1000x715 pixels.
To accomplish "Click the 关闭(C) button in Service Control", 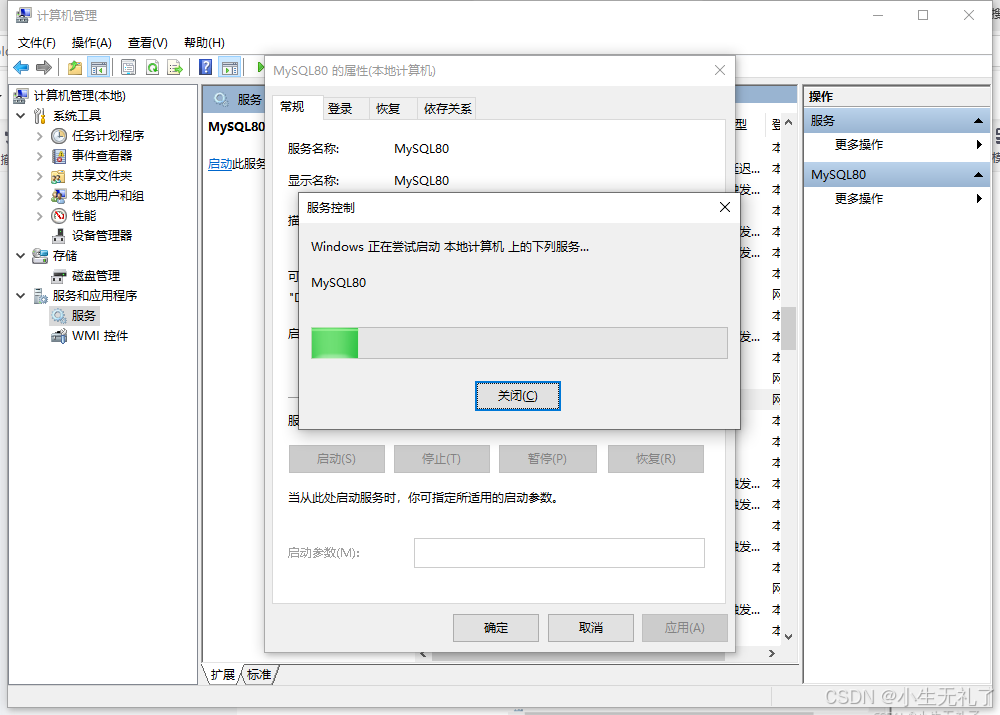I will coord(518,396).
